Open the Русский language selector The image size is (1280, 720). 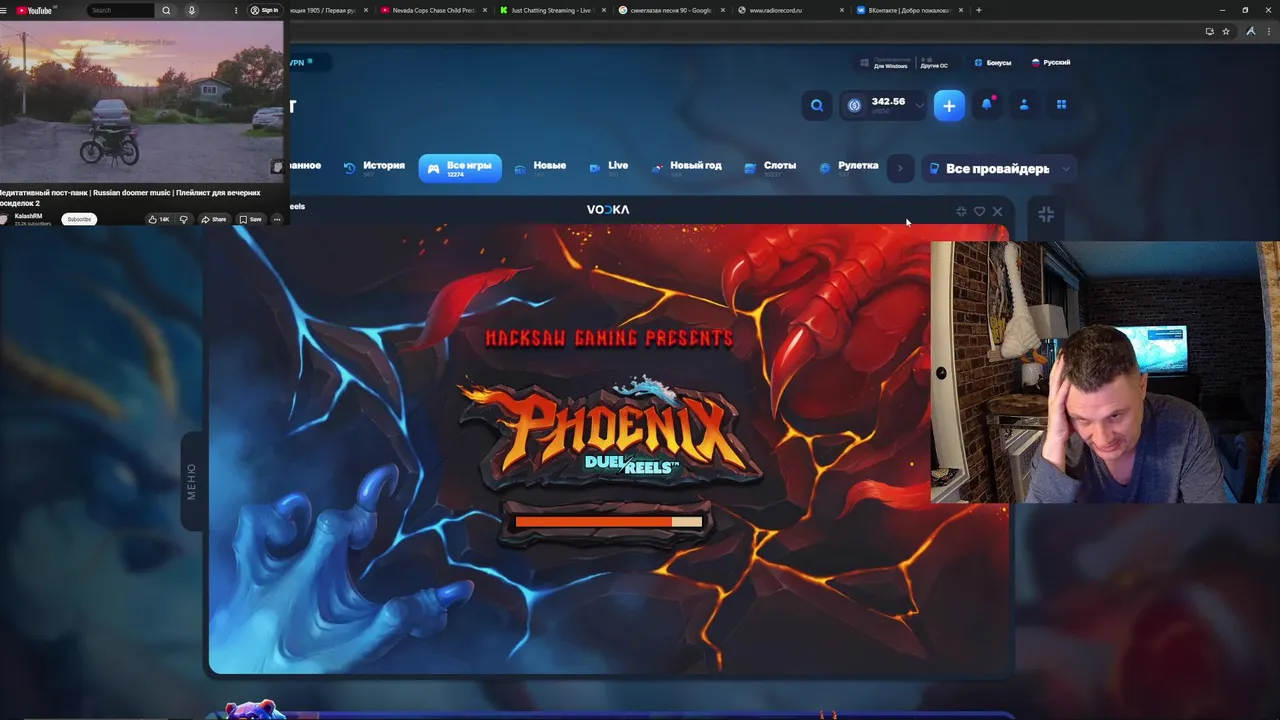click(x=1050, y=62)
